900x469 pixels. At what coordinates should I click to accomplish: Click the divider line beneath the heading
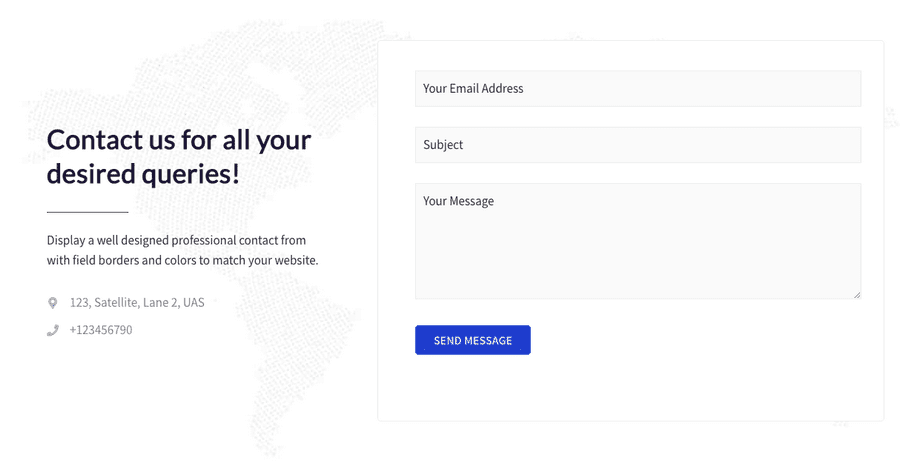[87, 212]
